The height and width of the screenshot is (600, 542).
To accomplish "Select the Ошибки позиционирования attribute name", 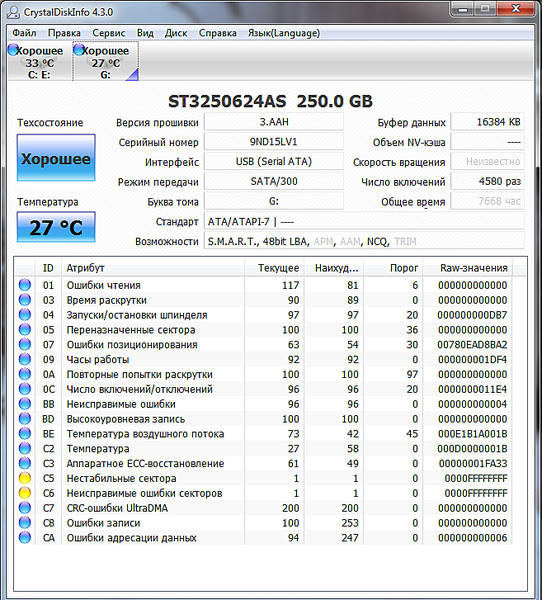I will (132, 345).
